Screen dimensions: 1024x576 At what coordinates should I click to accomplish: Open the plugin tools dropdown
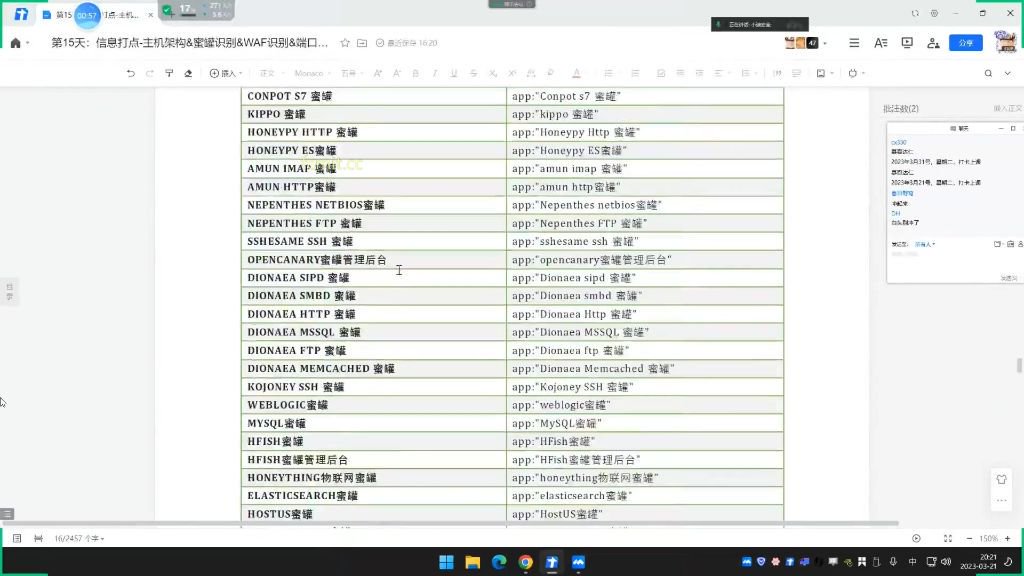tap(856, 73)
